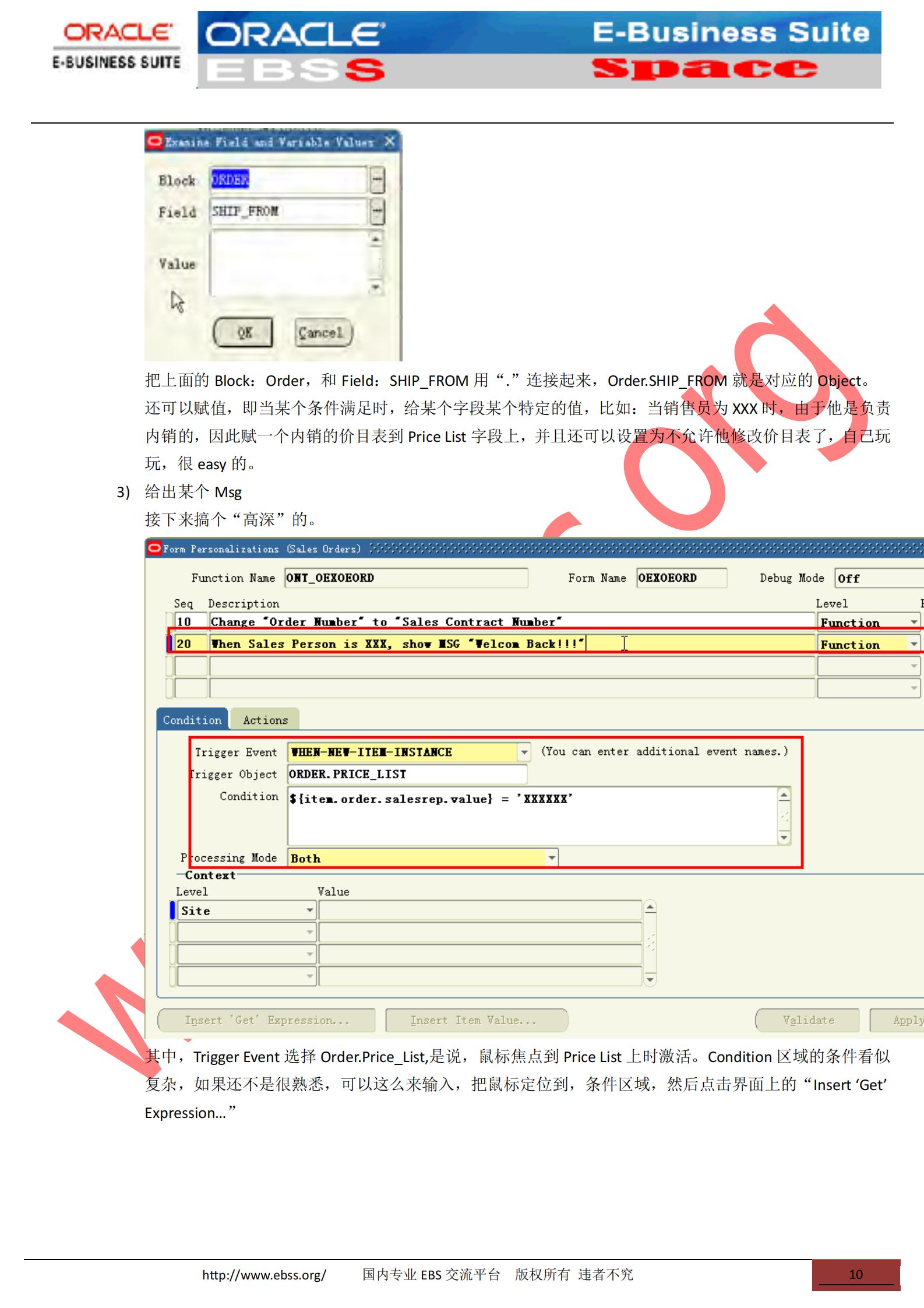Switch to the Condition tab

pos(192,720)
